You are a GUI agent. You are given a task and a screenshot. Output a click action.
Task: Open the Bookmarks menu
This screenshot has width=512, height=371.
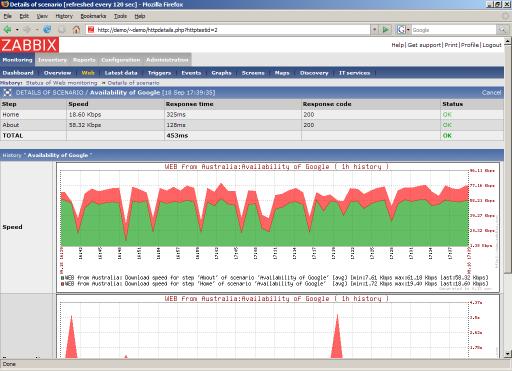point(93,16)
